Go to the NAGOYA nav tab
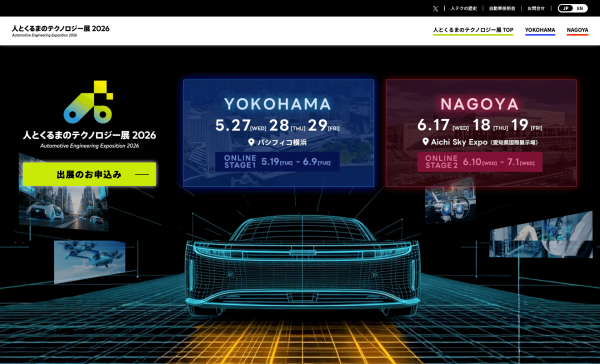 577,30
